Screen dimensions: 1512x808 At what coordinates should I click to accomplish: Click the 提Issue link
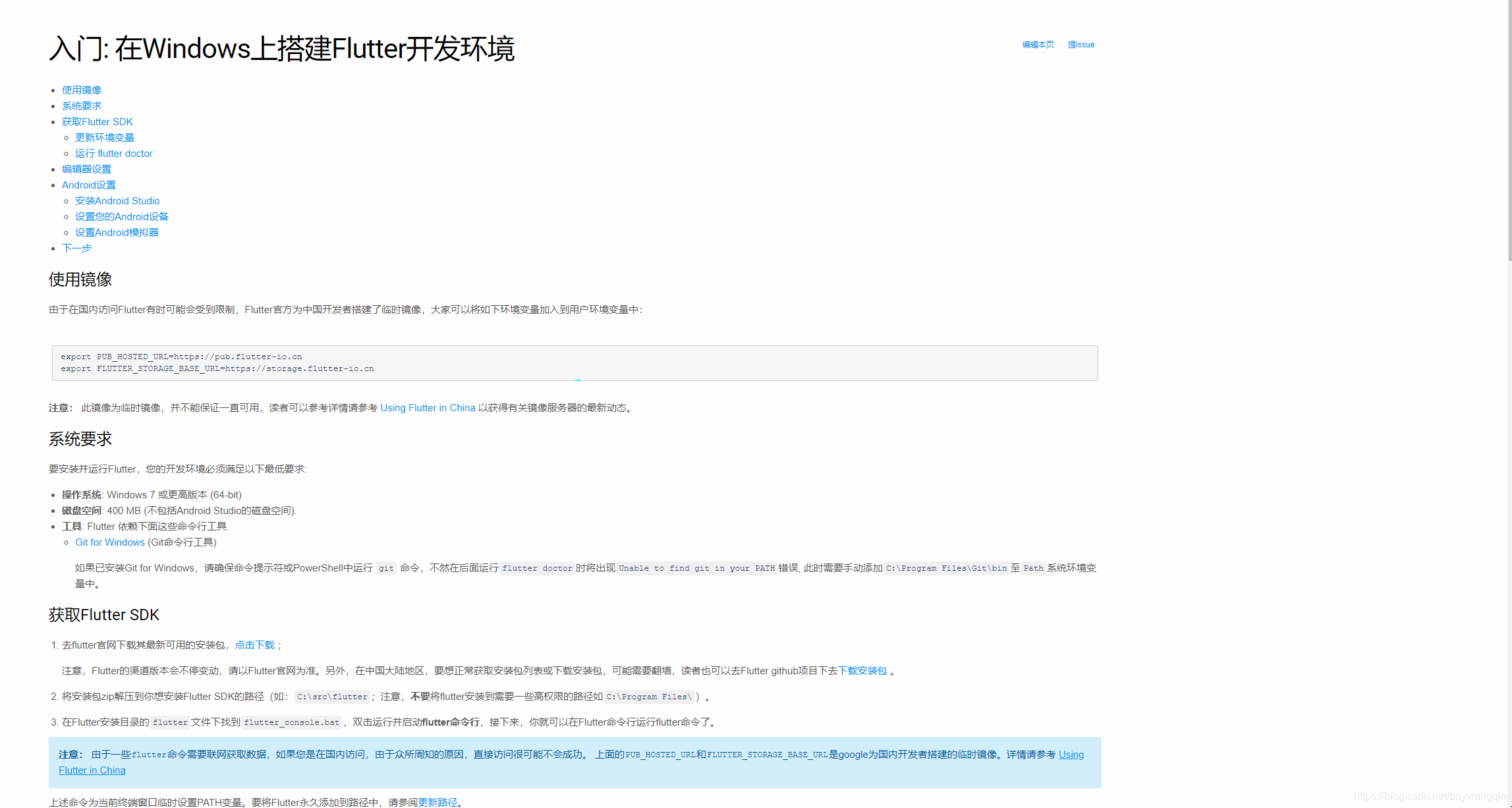1080,45
